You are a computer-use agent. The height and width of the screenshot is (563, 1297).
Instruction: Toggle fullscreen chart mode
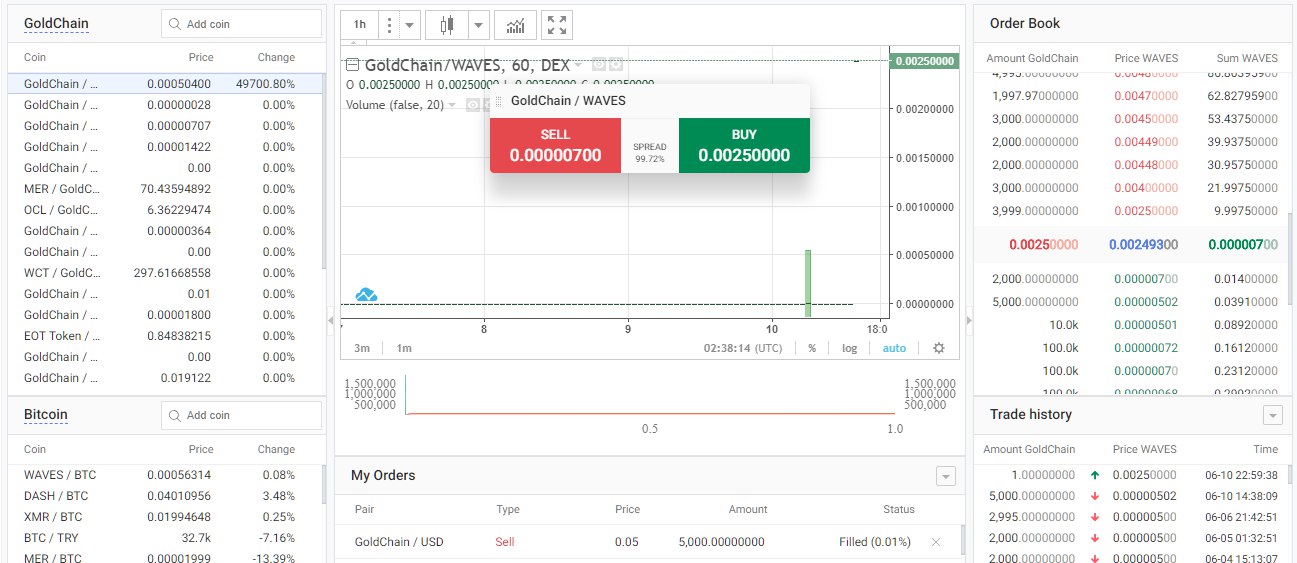(x=558, y=24)
